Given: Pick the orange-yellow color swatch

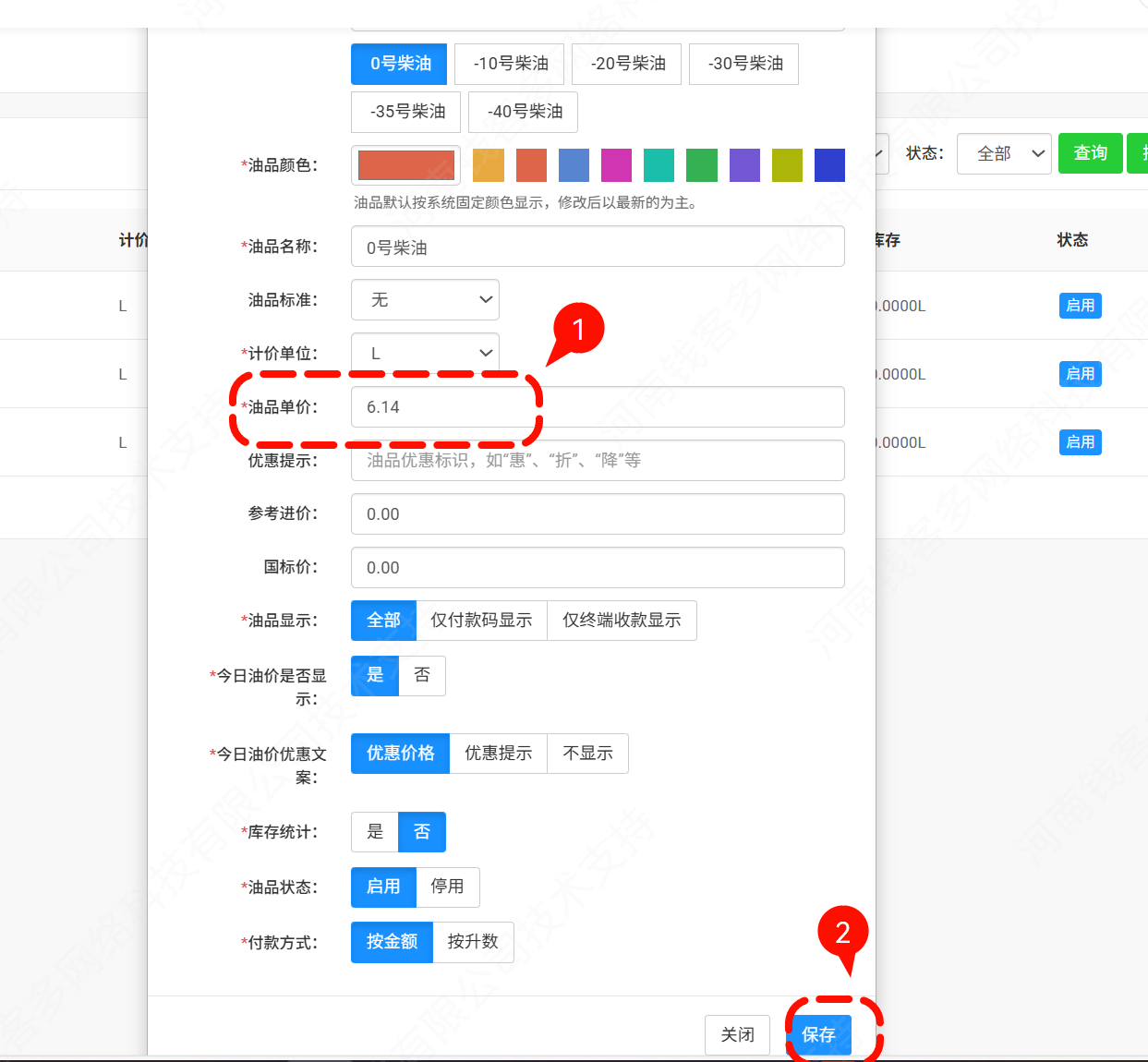Looking at the screenshot, I should [x=489, y=165].
